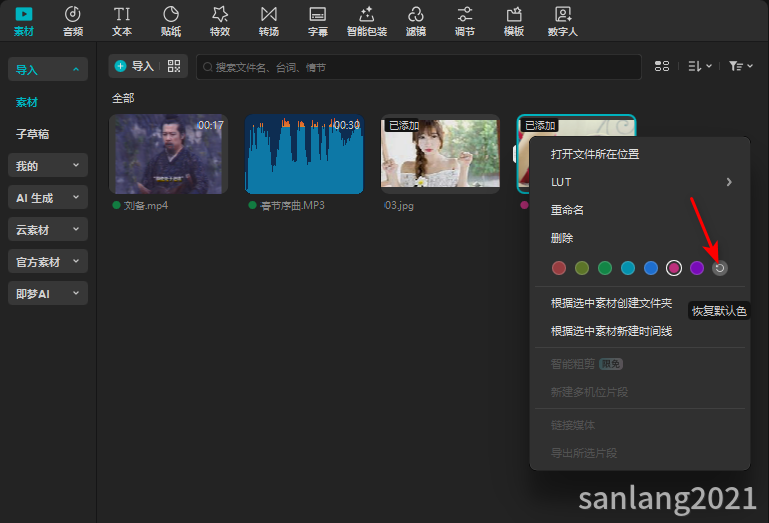This screenshot has width=769, height=523.
Task: Open the 字幕 captions tab icon
Action: coord(318,15)
